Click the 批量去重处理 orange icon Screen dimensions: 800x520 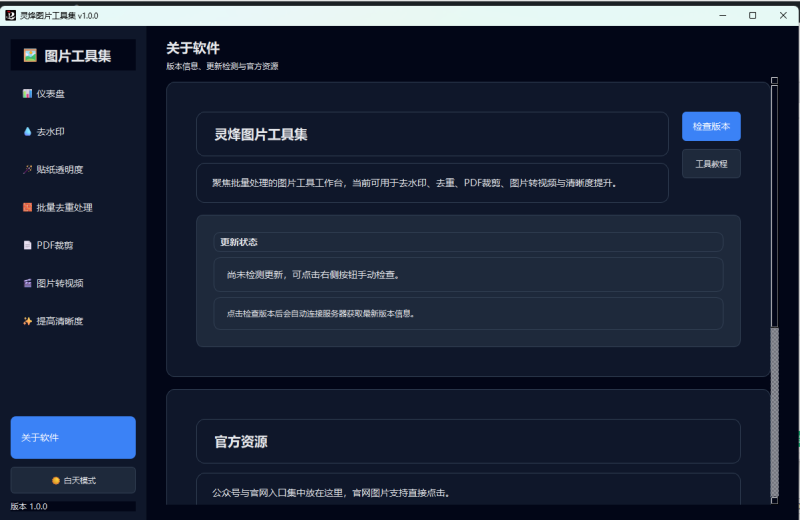point(27,207)
